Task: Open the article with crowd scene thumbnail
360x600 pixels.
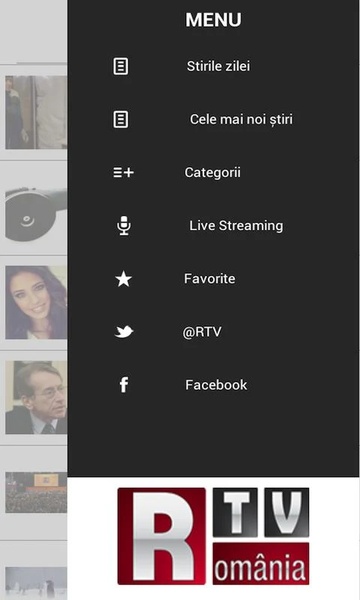Action: [36, 492]
